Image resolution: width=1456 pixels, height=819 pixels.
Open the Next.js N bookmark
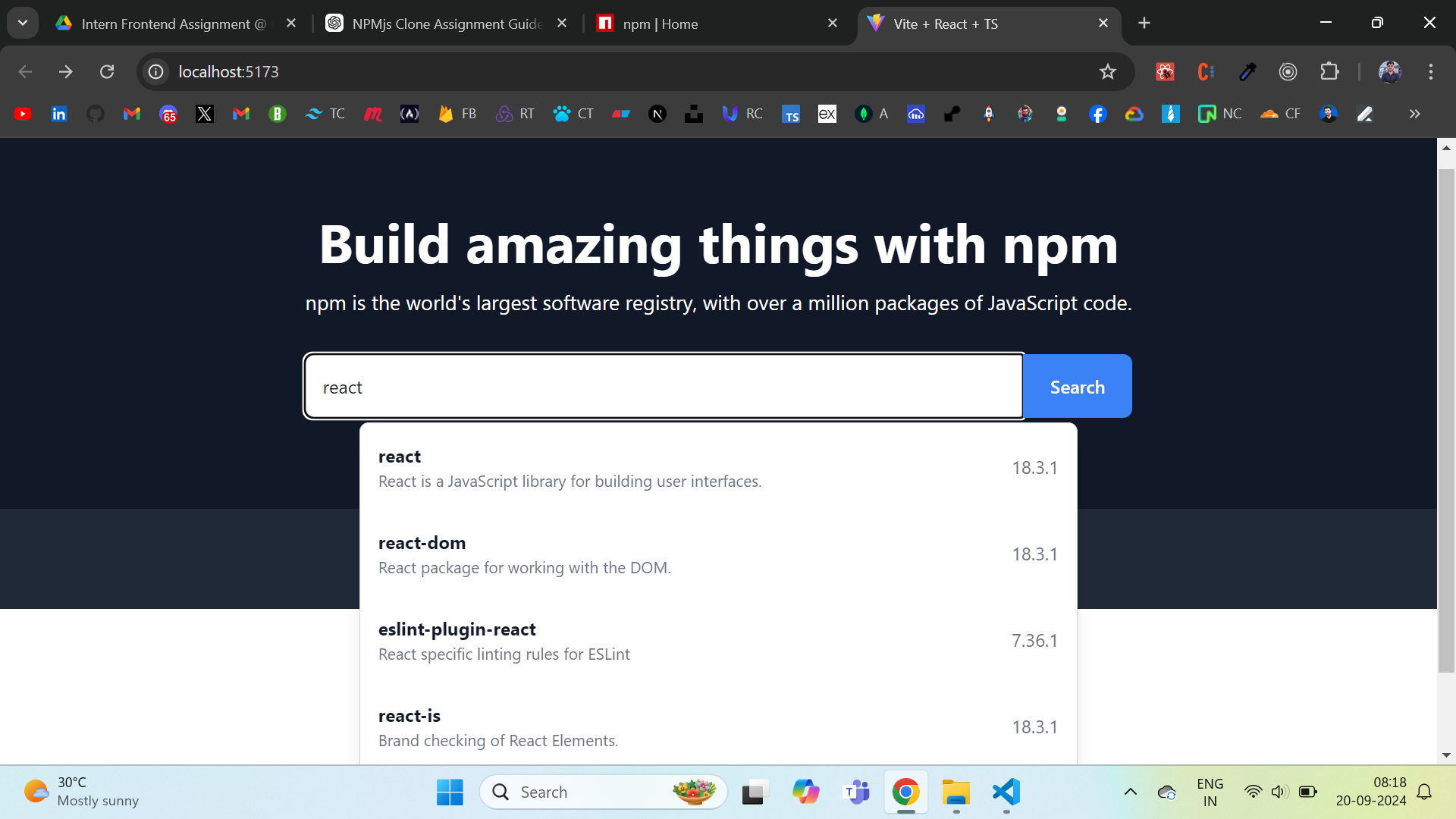(657, 114)
